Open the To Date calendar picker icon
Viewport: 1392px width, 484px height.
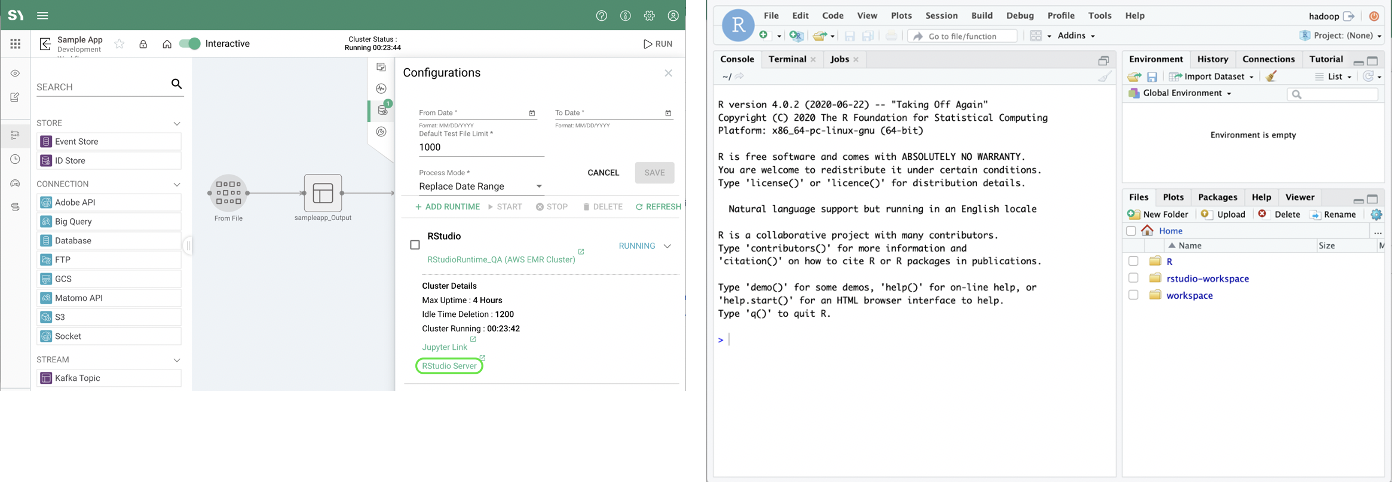click(x=668, y=113)
